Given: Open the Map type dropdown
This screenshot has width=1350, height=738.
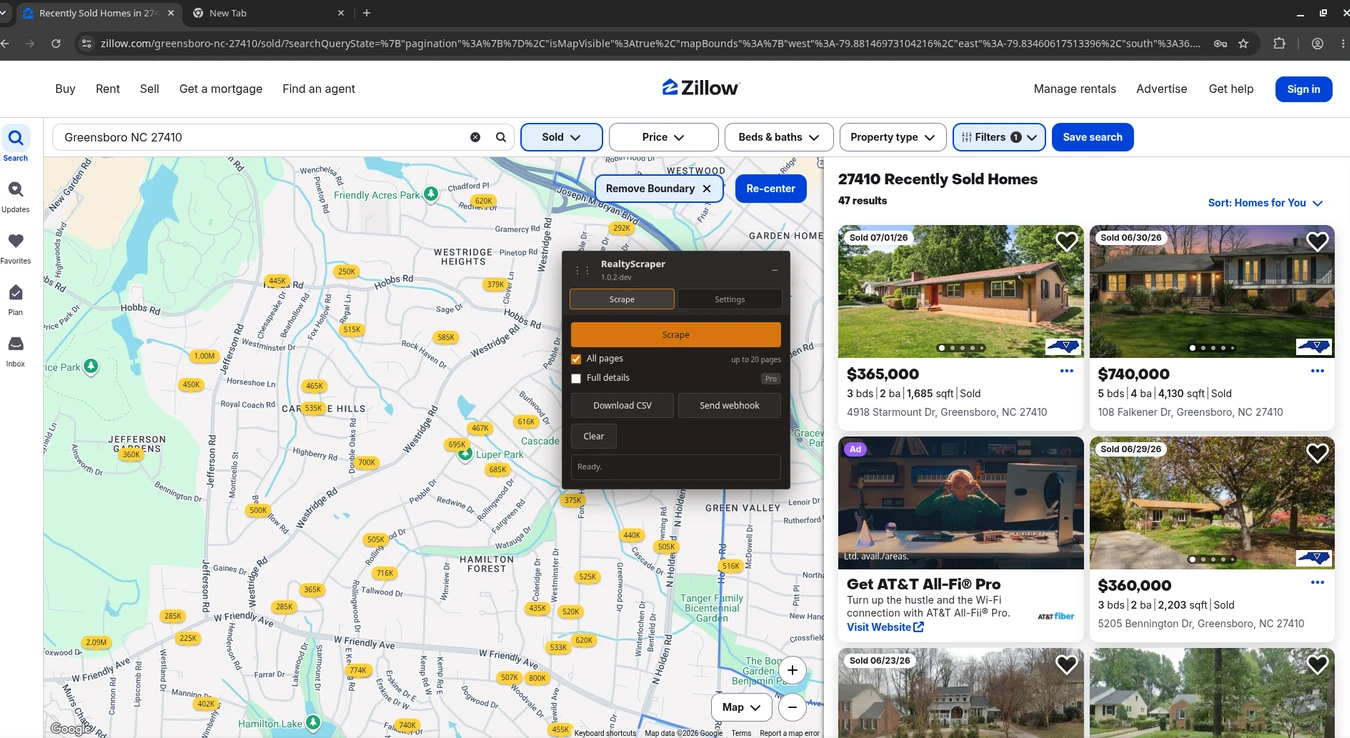Looking at the screenshot, I should pyautogui.click(x=741, y=707).
